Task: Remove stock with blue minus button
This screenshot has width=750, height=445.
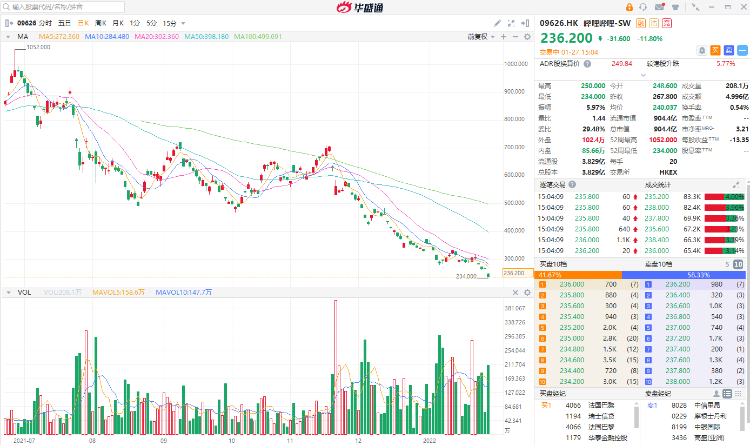Action: coord(742,50)
